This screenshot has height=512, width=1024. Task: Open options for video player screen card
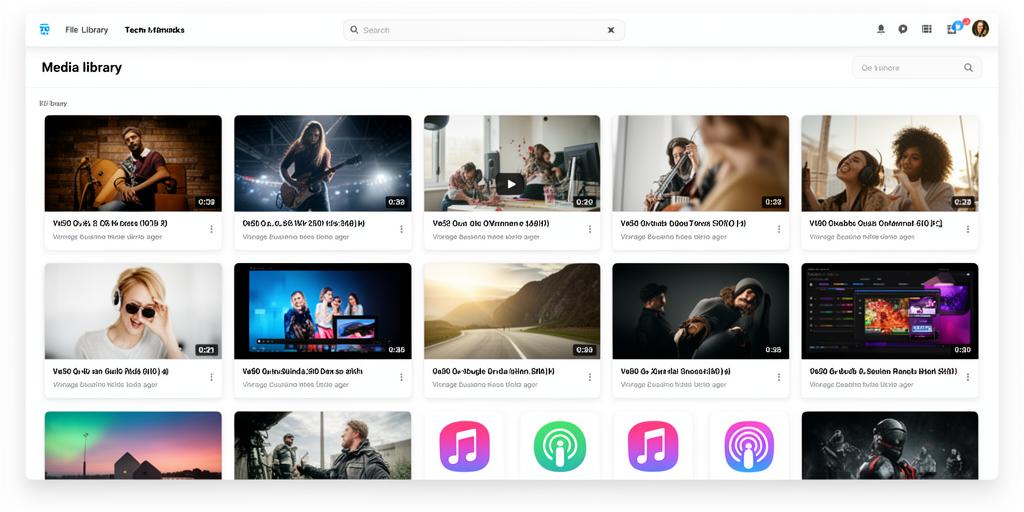401,377
